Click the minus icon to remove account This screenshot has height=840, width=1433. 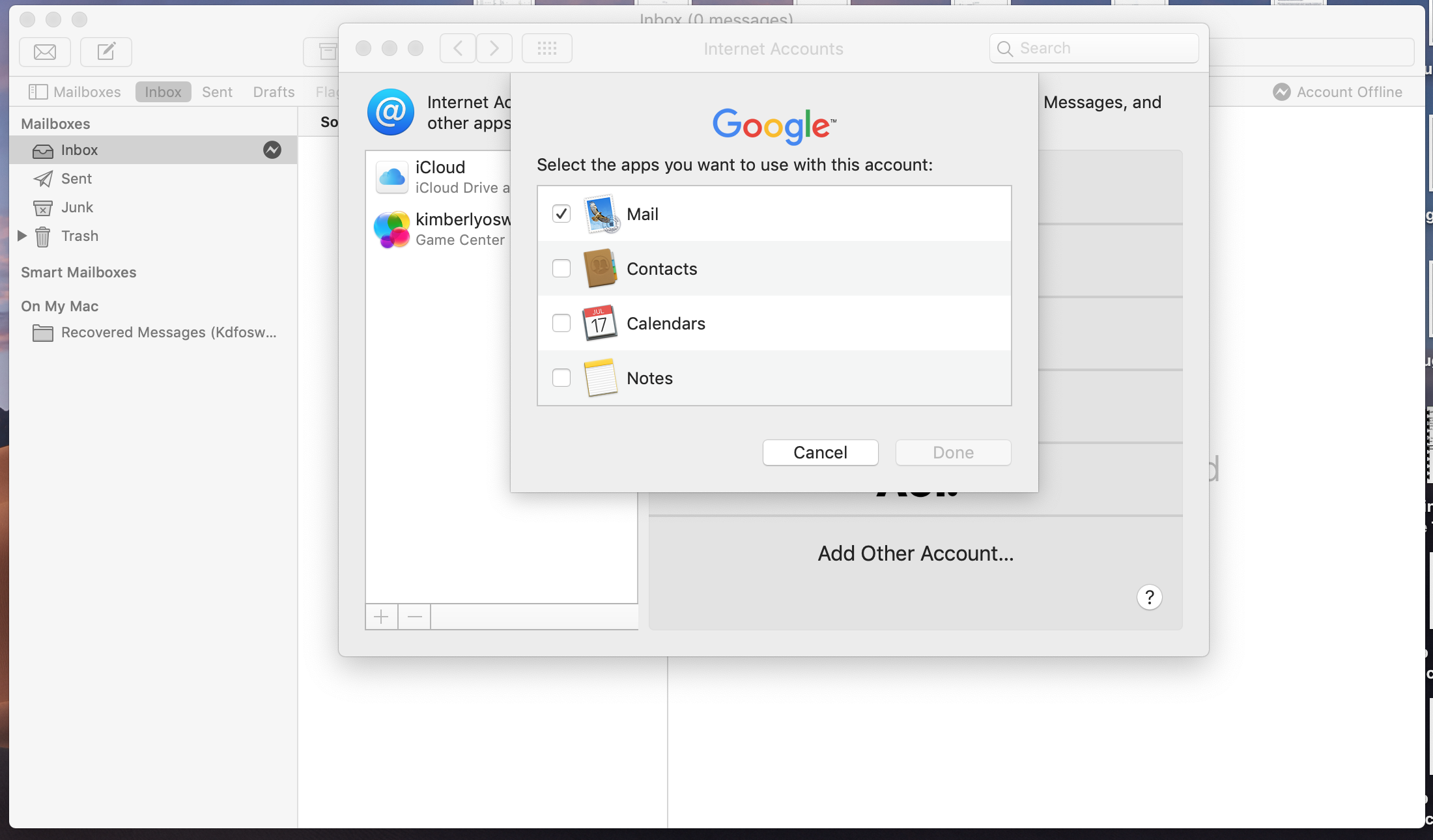click(415, 616)
